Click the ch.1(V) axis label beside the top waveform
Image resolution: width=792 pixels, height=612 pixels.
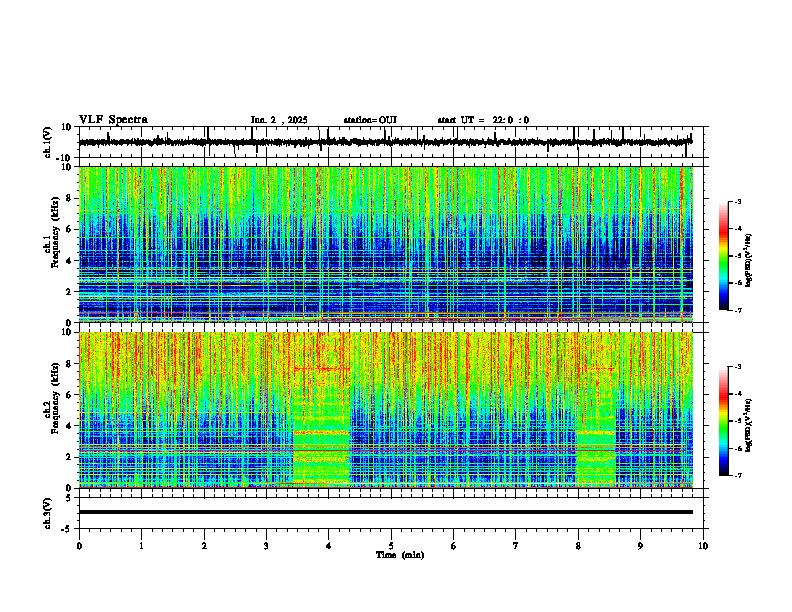coord(48,142)
